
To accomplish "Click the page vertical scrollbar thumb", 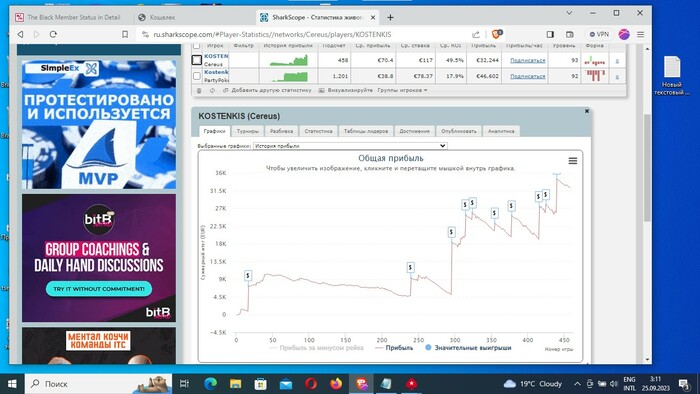I will (x=647, y=167).
